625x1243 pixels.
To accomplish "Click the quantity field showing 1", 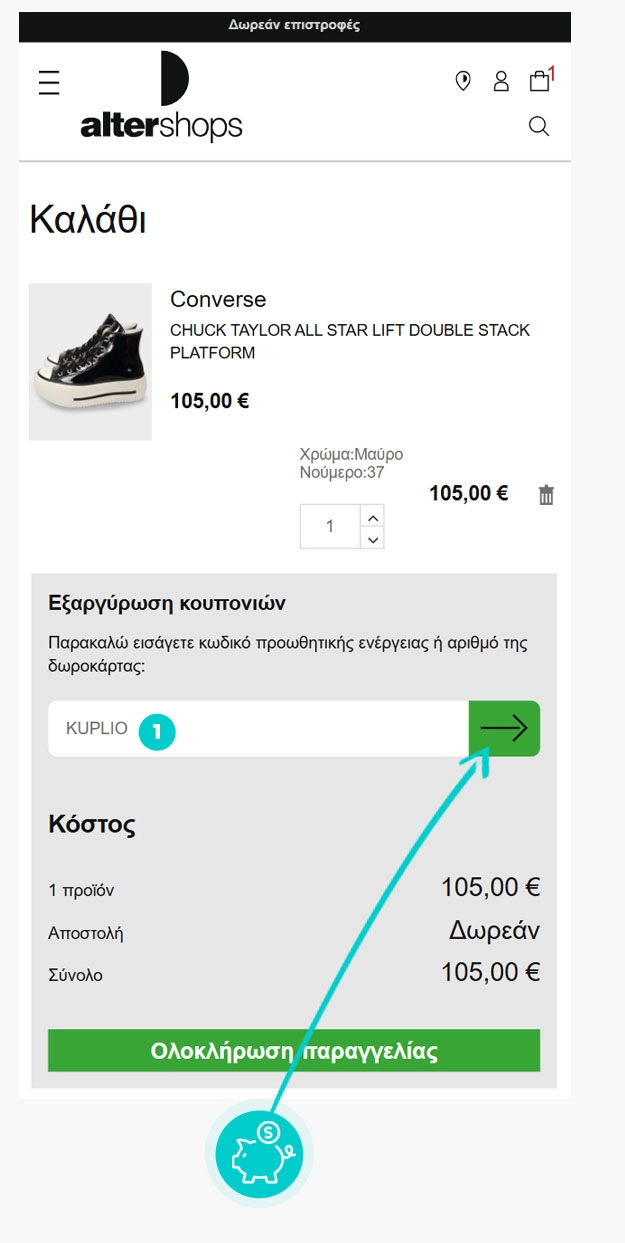I will pos(330,527).
